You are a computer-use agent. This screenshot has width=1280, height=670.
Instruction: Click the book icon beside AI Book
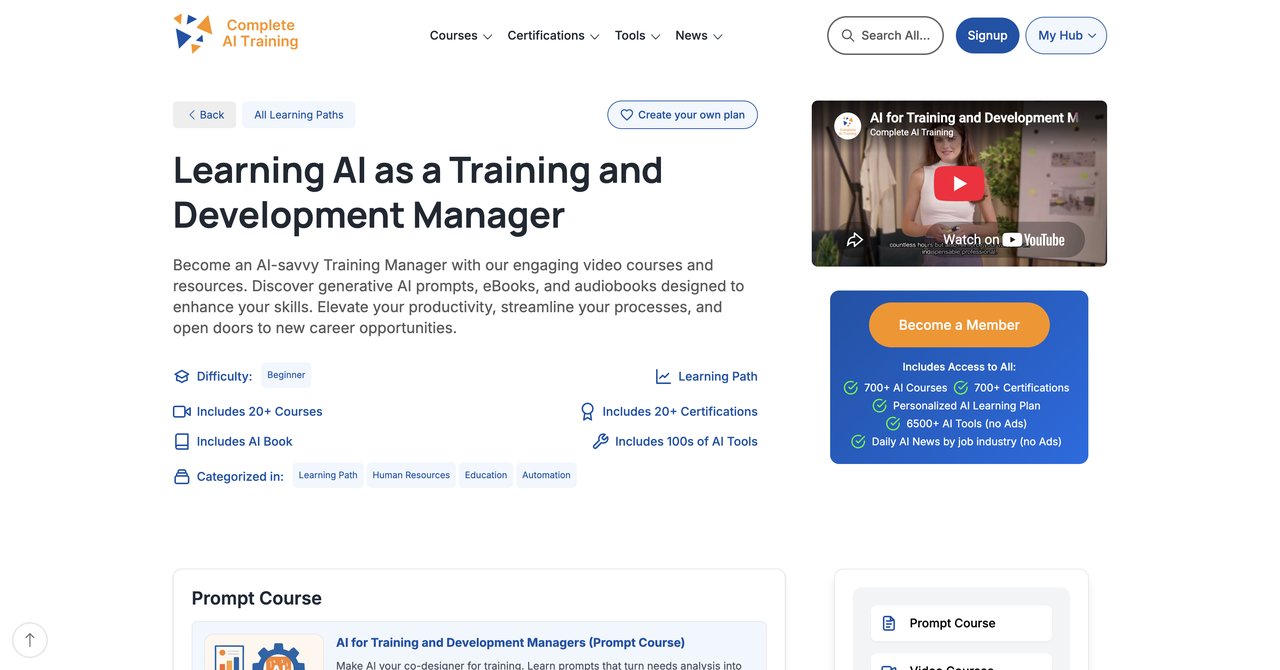(x=181, y=442)
